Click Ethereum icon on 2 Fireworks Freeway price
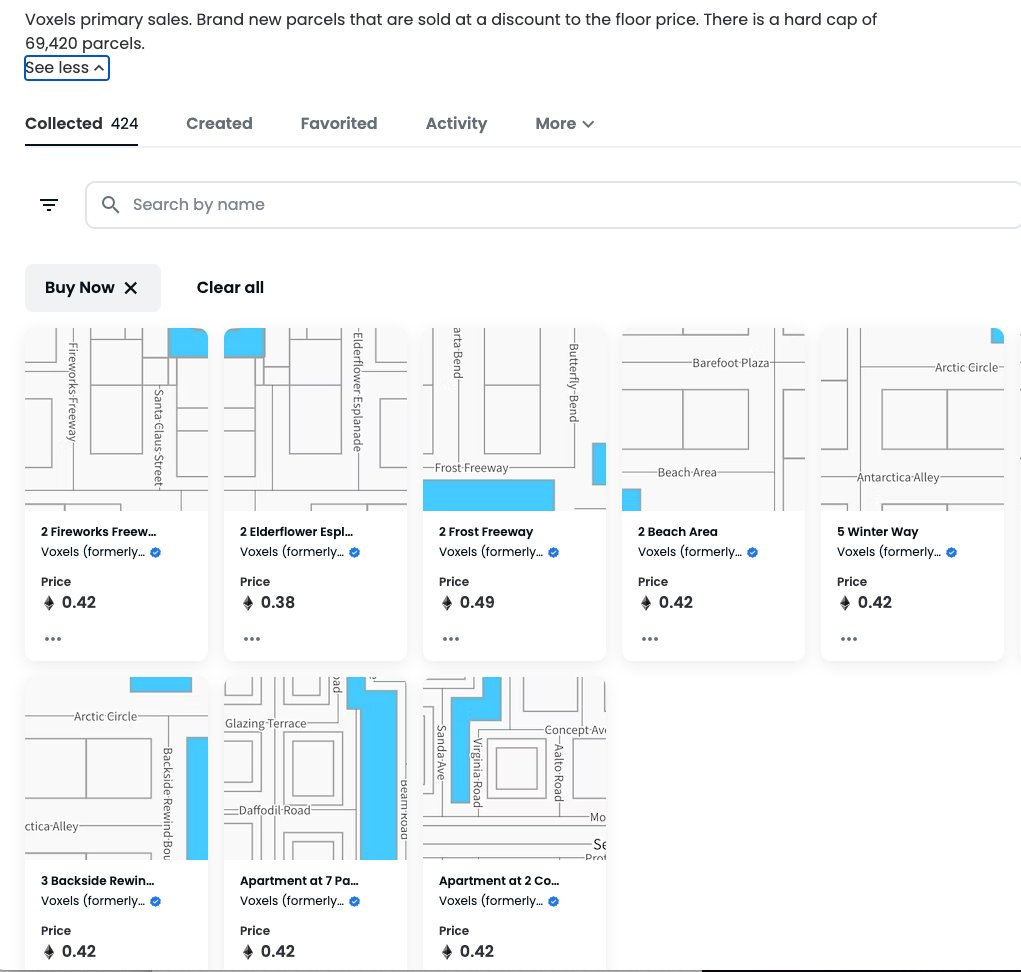The height and width of the screenshot is (972, 1021). (49, 603)
